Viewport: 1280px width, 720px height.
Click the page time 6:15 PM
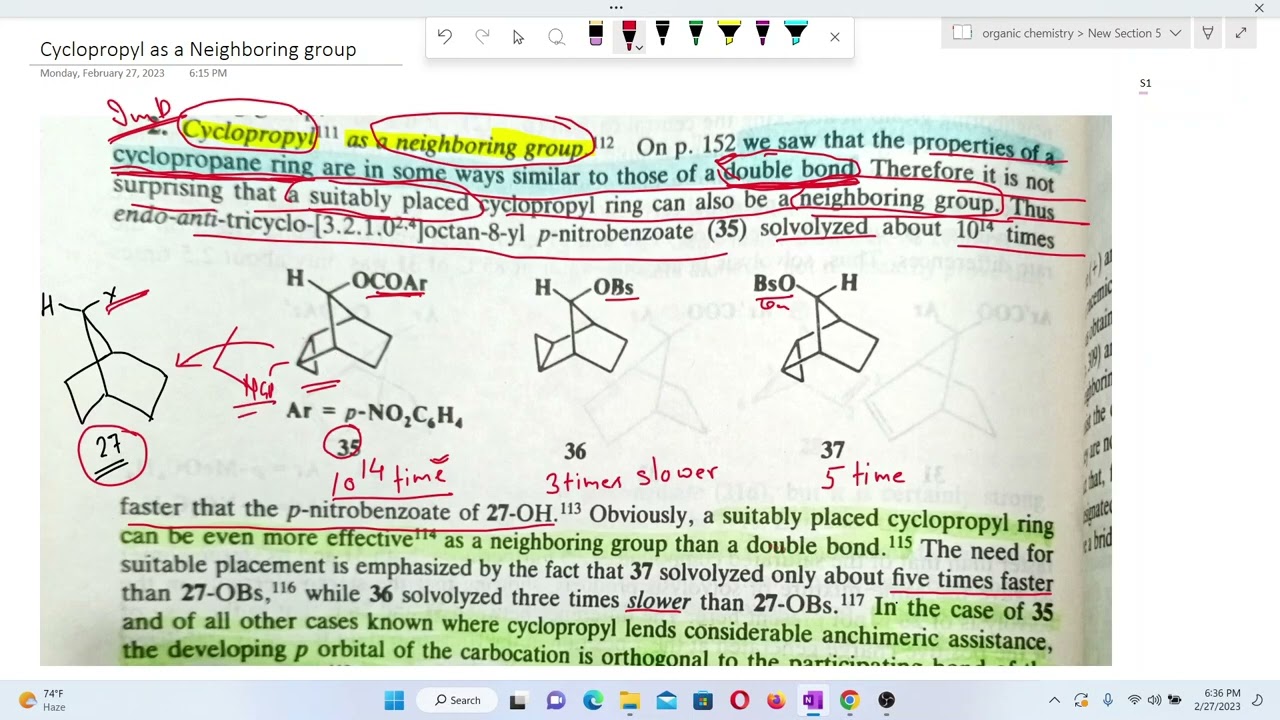tap(208, 73)
